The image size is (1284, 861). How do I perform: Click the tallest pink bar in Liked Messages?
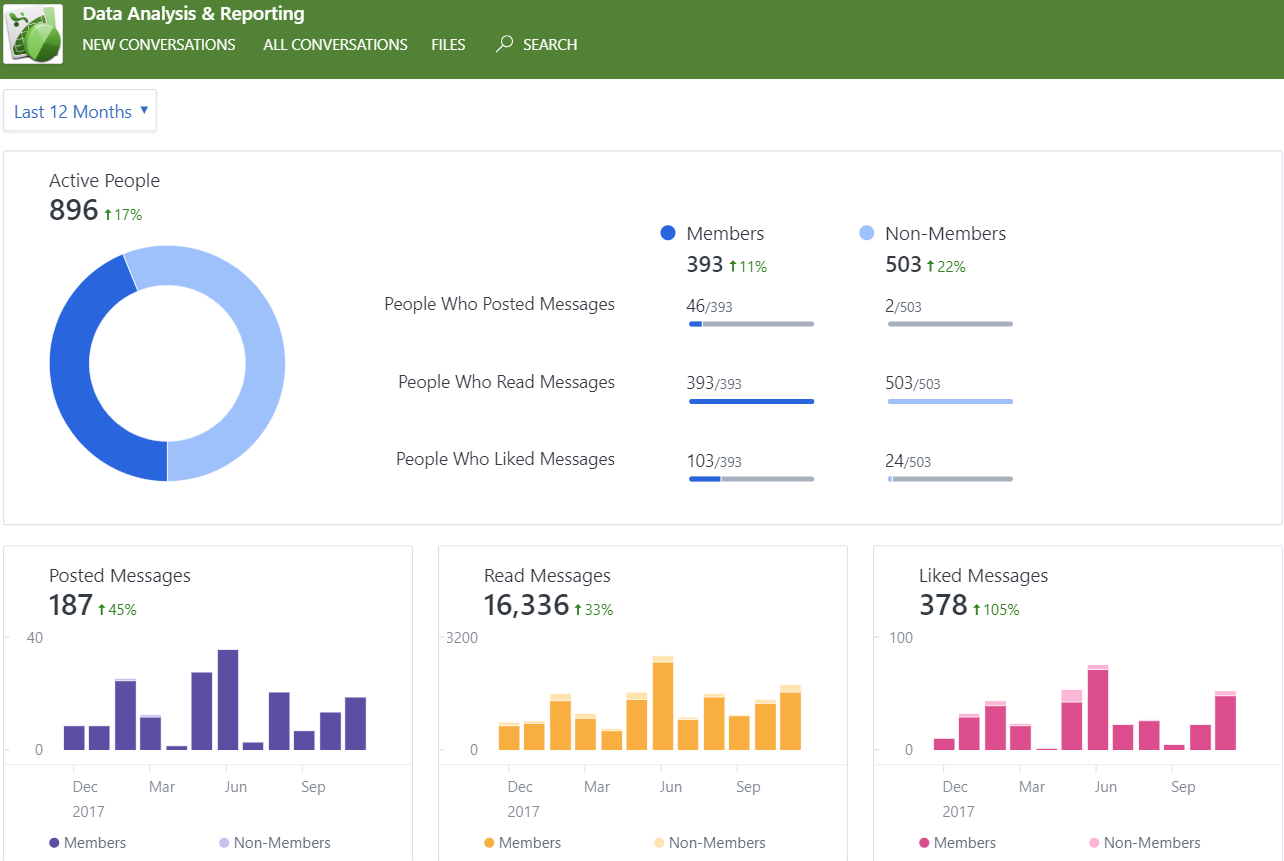click(1098, 710)
